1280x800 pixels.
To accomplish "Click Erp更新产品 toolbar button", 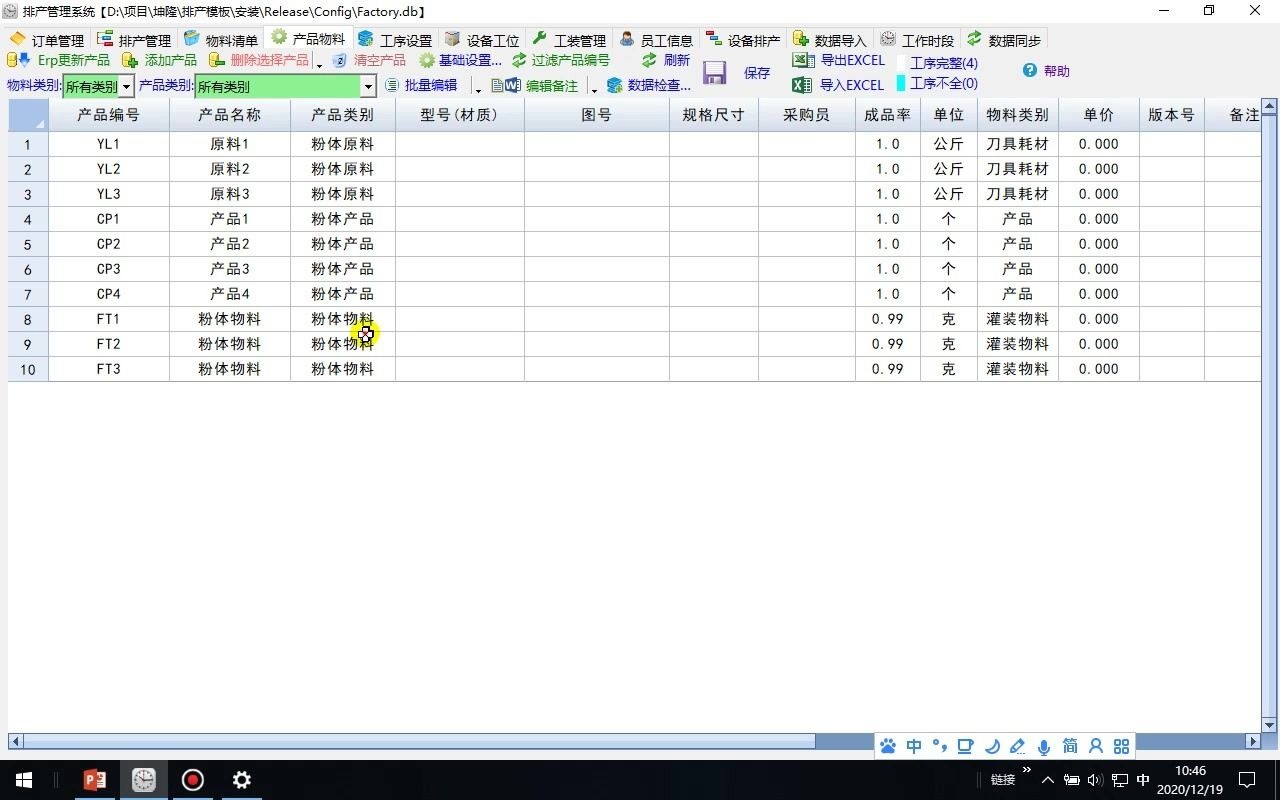I will point(60,61).
